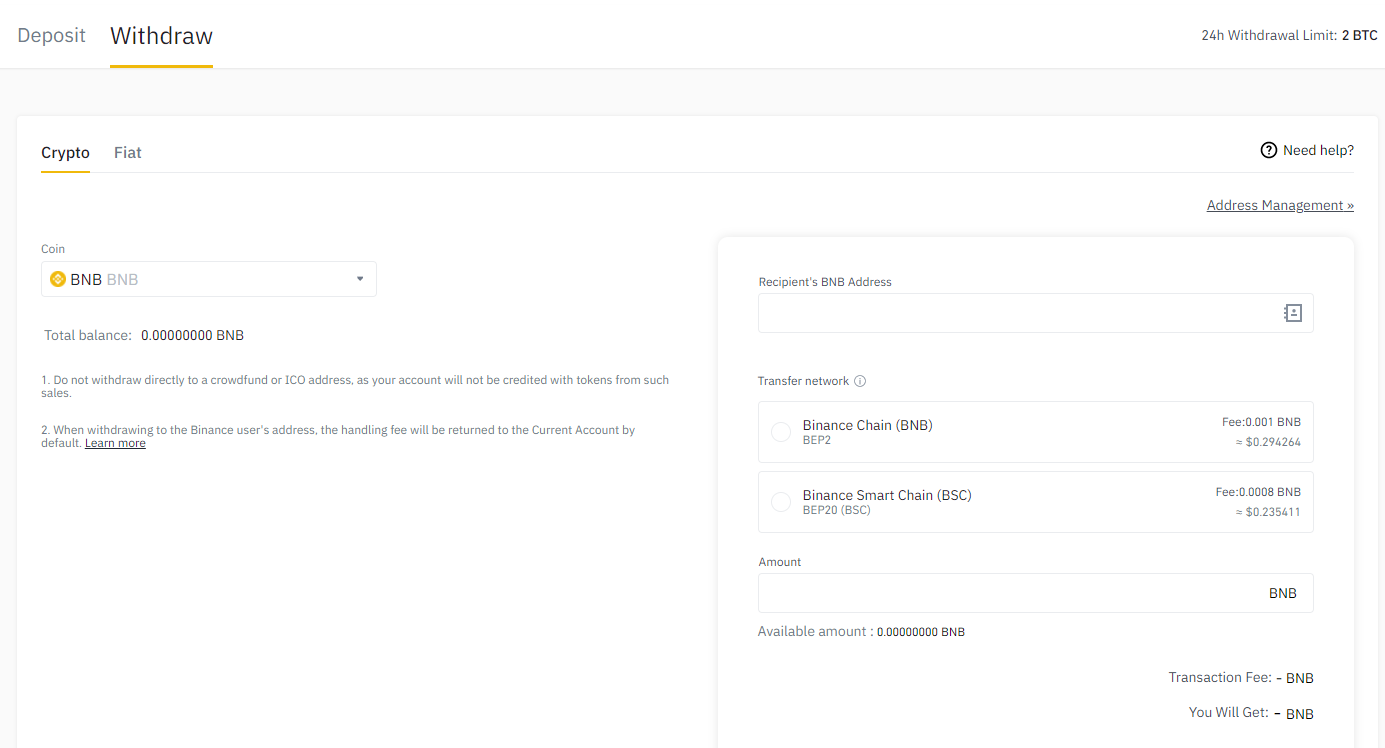Screen dimensions: 1385x748
Task: Follow the Learn more link
Action: pyautogui.click(x=115, y=443)
